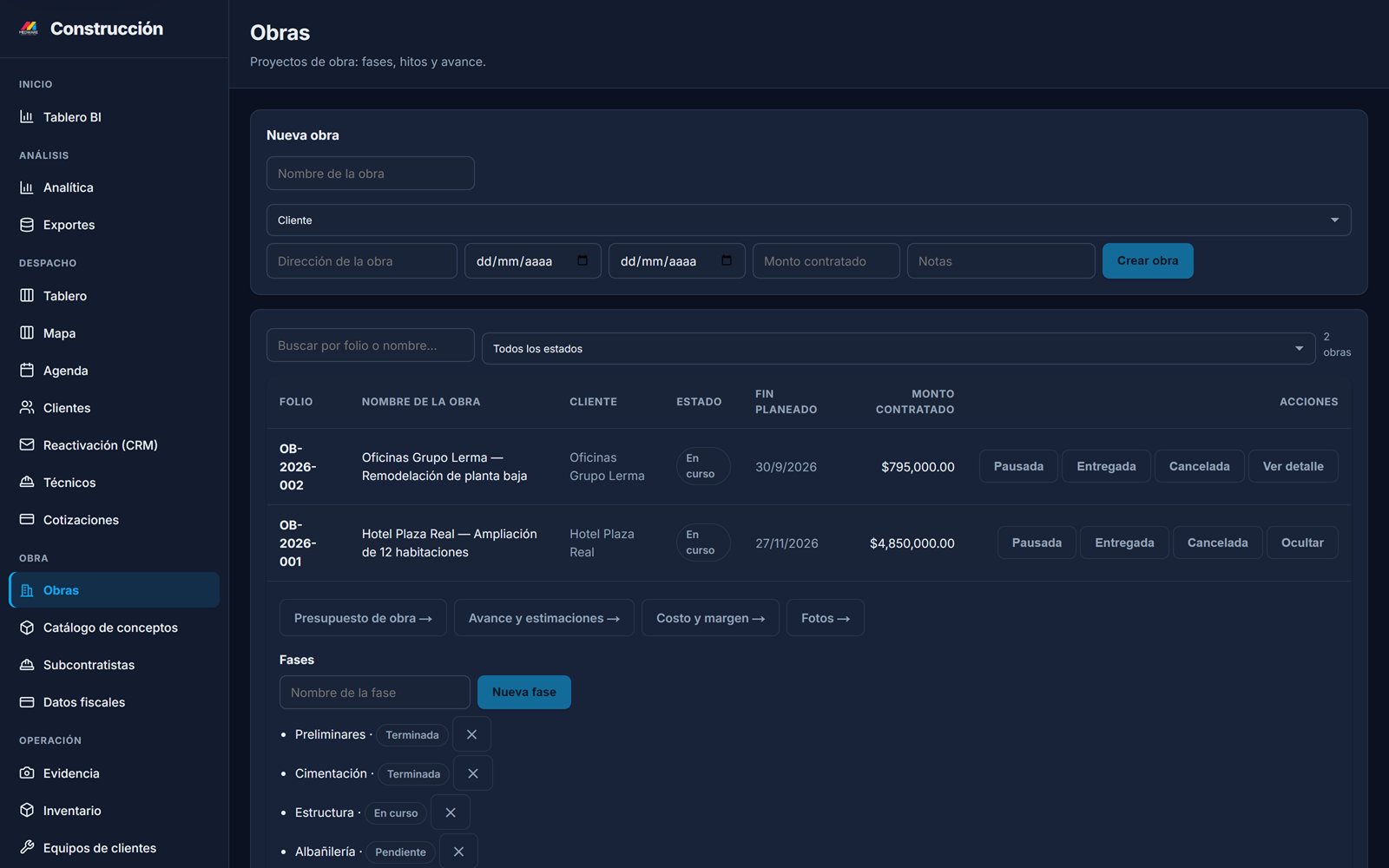Open Presupuesto de obra link

tap(363, 618)
